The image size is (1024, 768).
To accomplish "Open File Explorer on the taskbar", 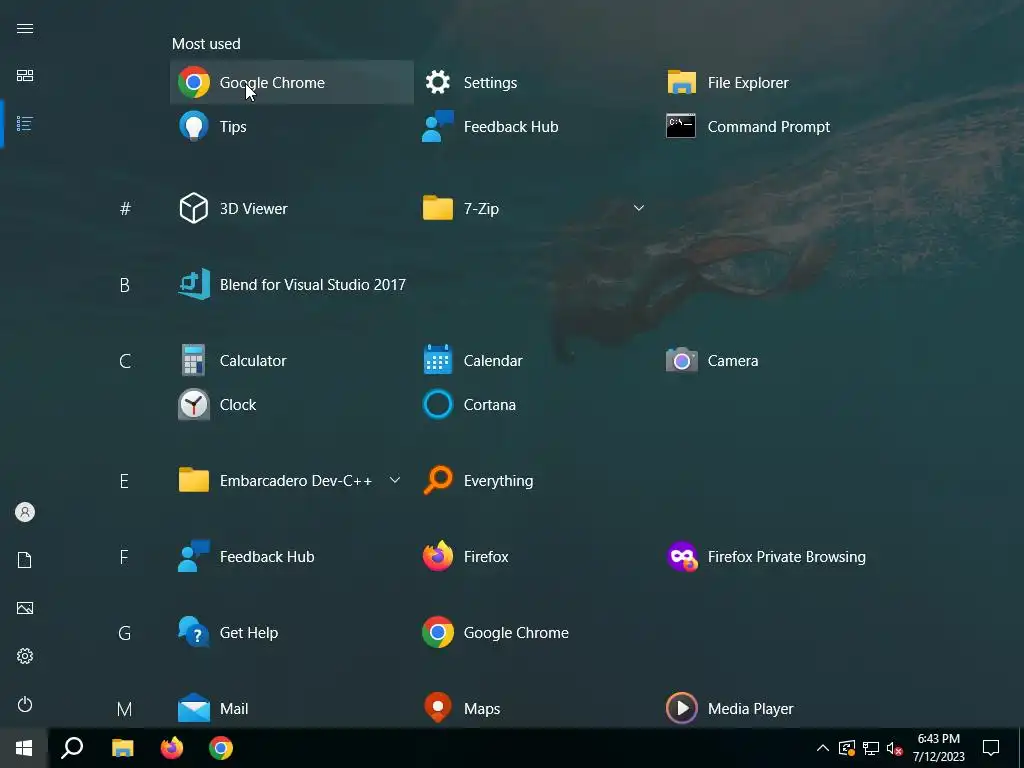I will point(123,748).
